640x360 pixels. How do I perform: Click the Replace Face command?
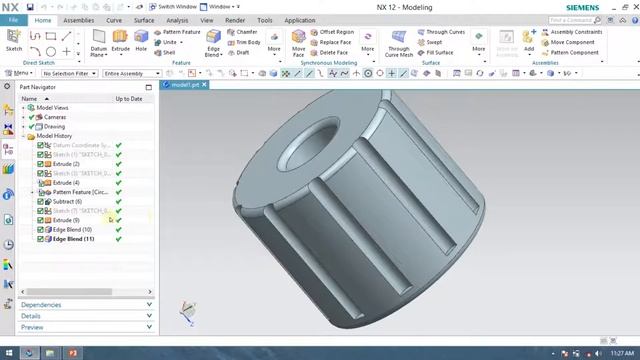pyautogui.click(x=331, y=42)
